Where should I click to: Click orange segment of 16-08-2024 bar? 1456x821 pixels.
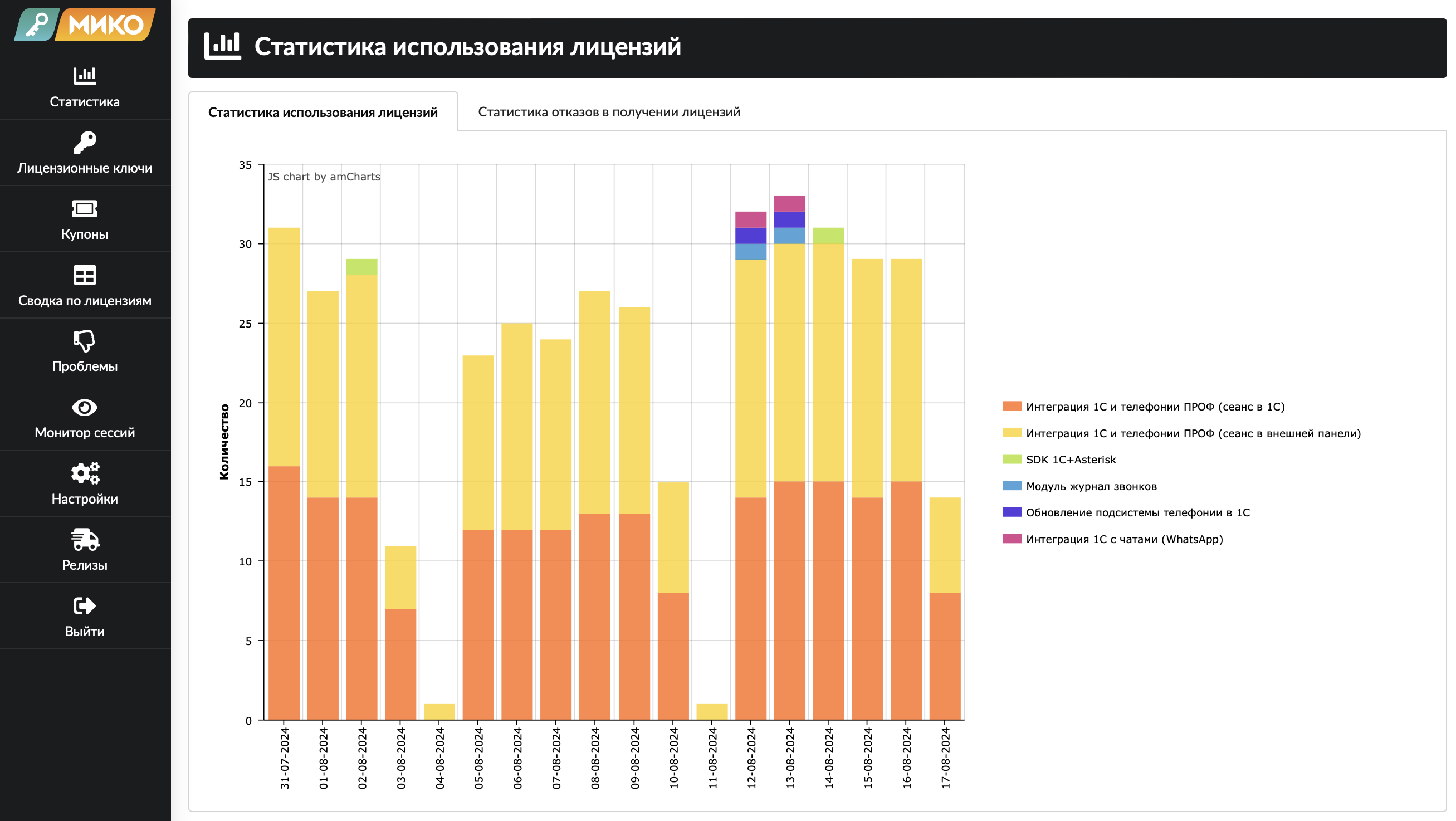click(906, 600)
